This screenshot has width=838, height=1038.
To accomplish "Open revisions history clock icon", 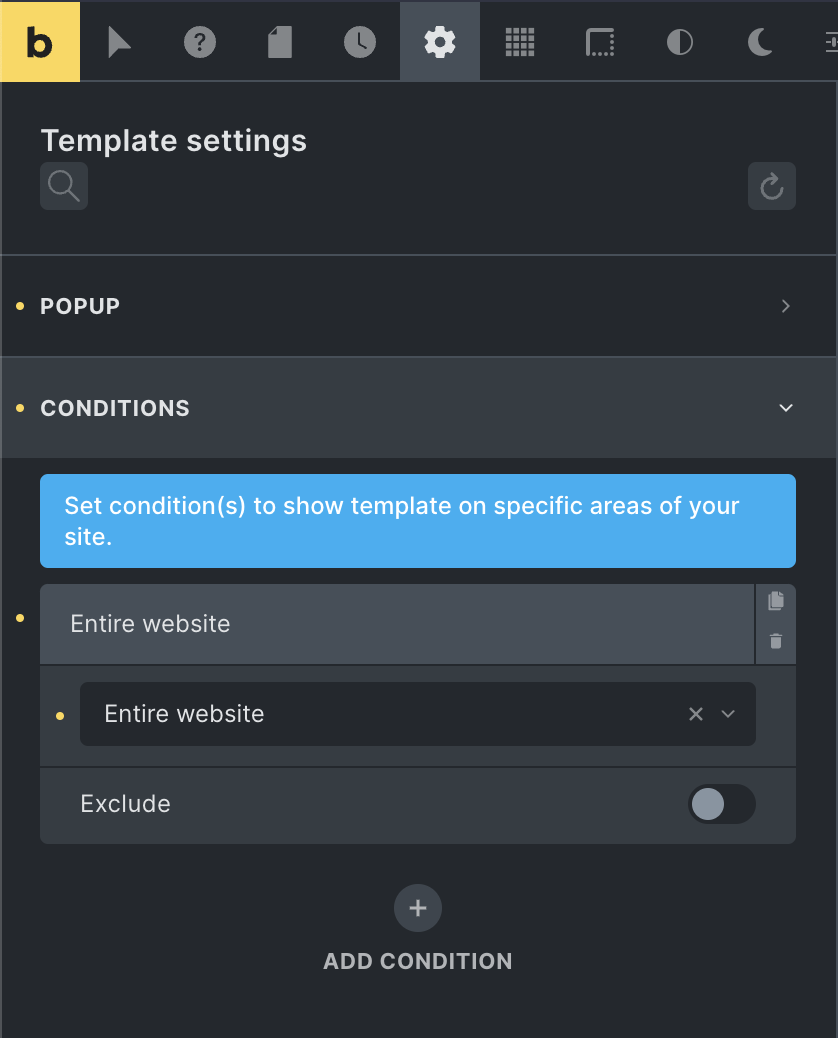I will click(360, 42).
